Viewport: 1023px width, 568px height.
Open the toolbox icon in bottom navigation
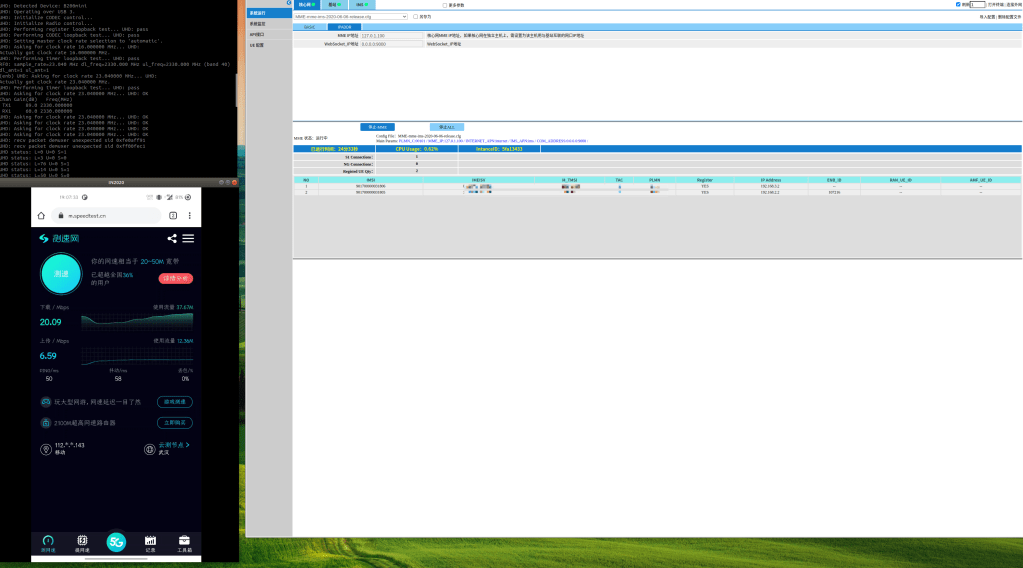coord(184,543)
